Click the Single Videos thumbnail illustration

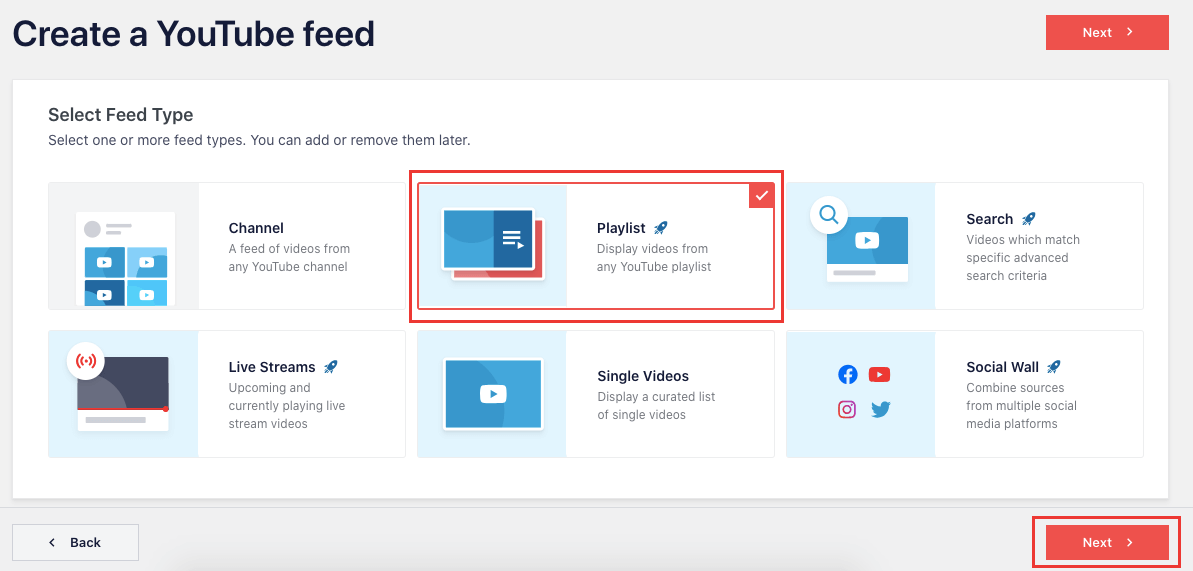pos(493,394)
